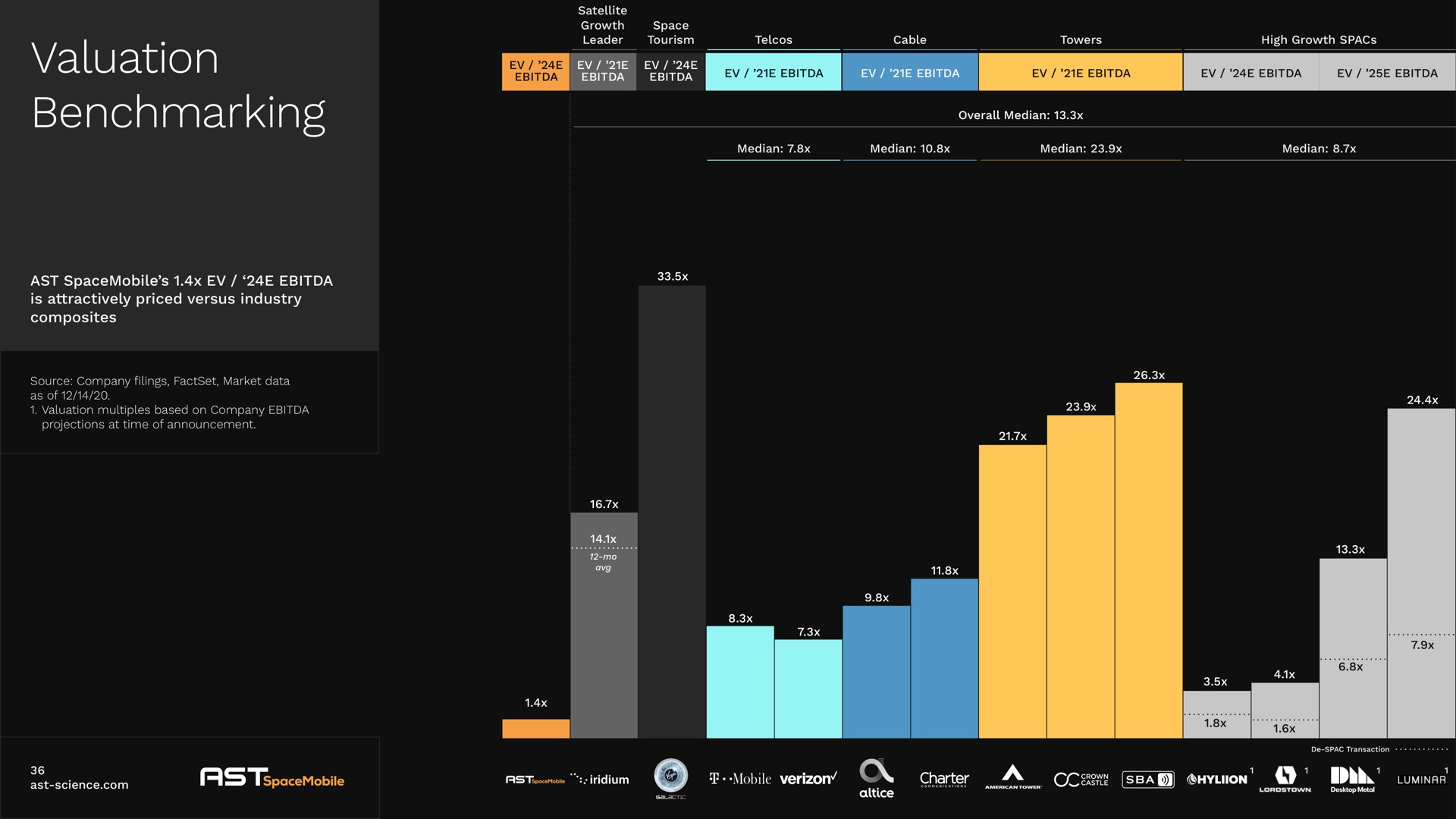Click the 'Valuation Benchmarking' title
The width and height of the screenshot is (1456, 819).
(178, 85)
